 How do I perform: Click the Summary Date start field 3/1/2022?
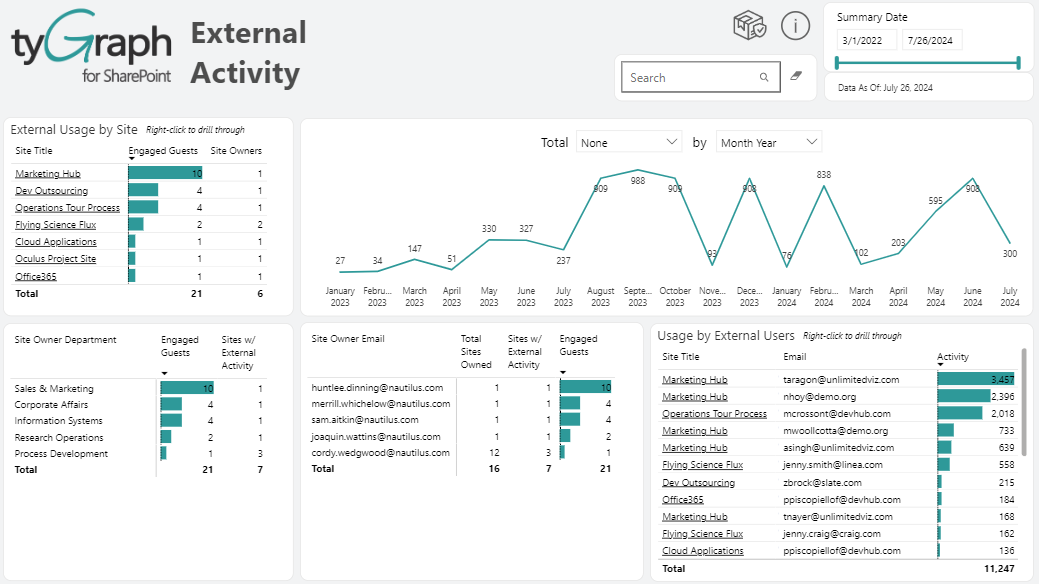866,41
